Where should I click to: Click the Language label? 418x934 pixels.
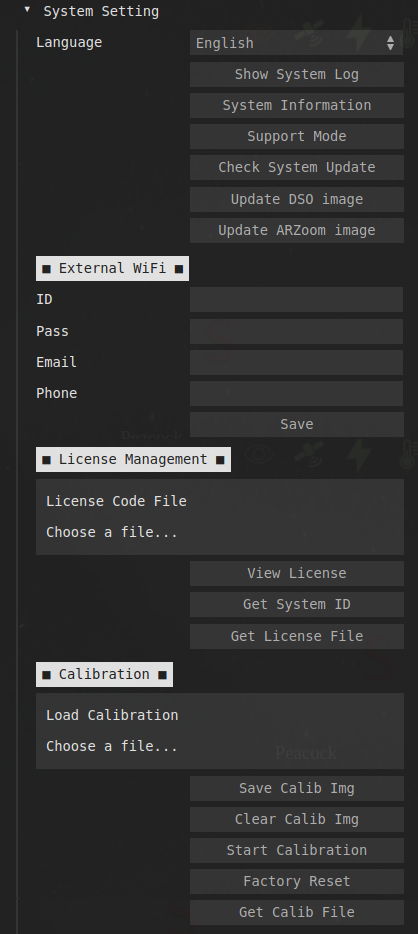(69, 43)
